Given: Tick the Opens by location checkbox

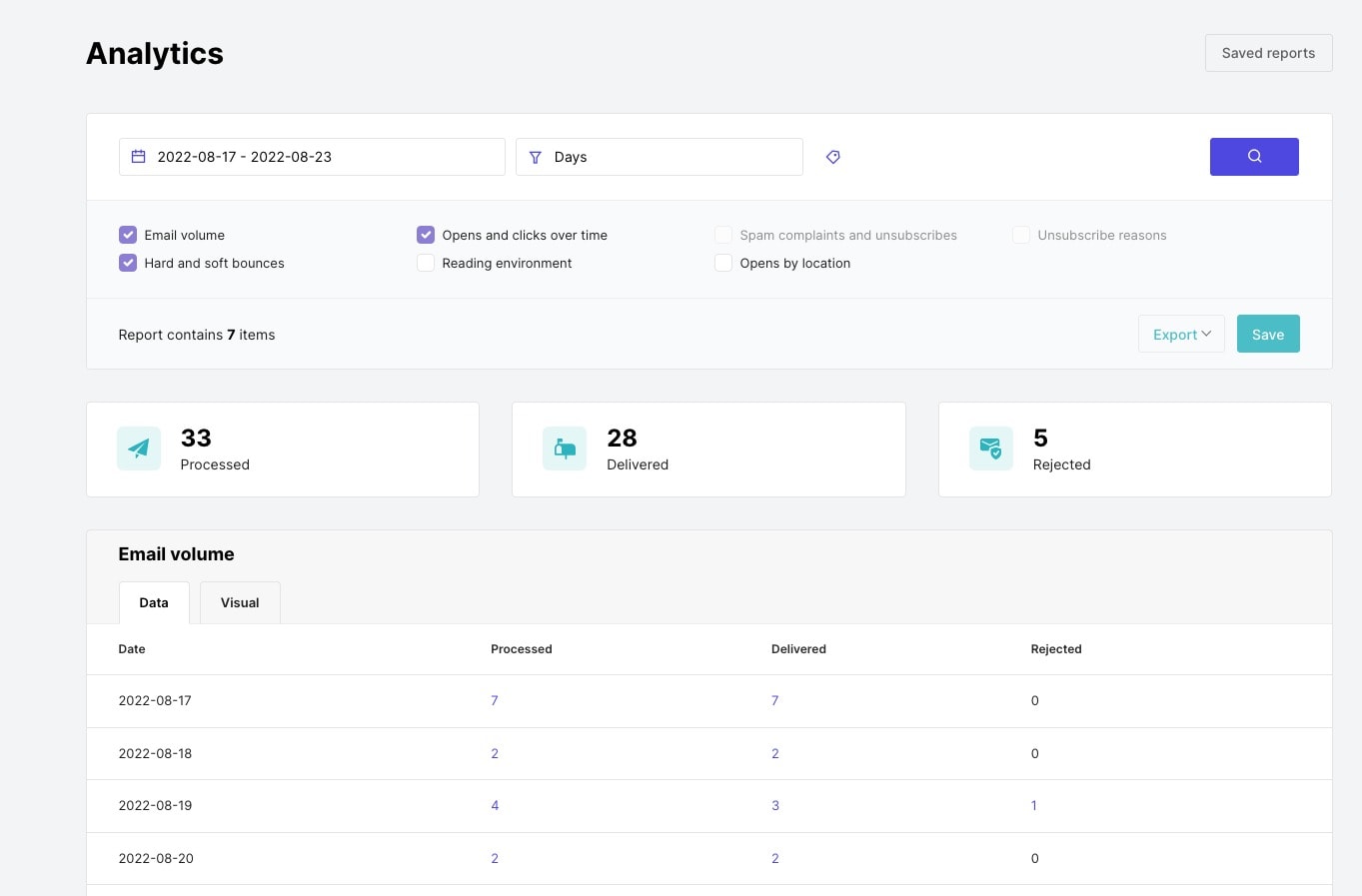Looking at the screenshot, I should pyautogui.click(x=723, y=263).
